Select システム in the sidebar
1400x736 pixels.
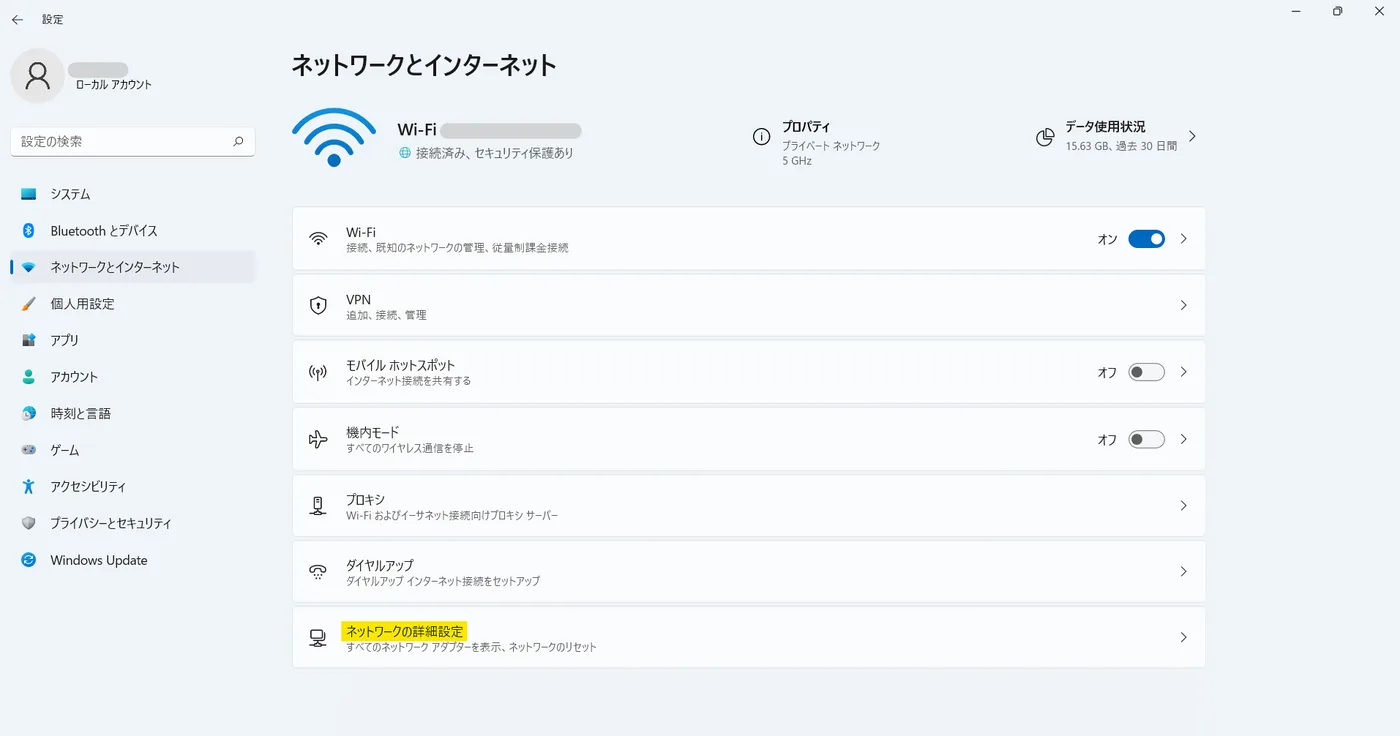click(133, 194)
